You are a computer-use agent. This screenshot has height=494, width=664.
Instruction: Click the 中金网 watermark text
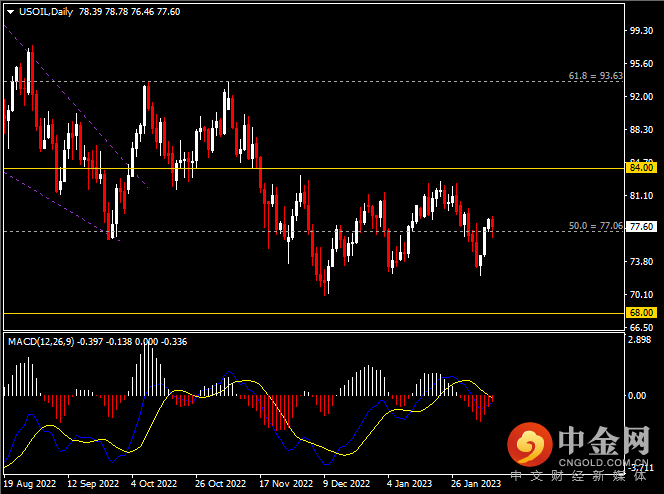603,437
